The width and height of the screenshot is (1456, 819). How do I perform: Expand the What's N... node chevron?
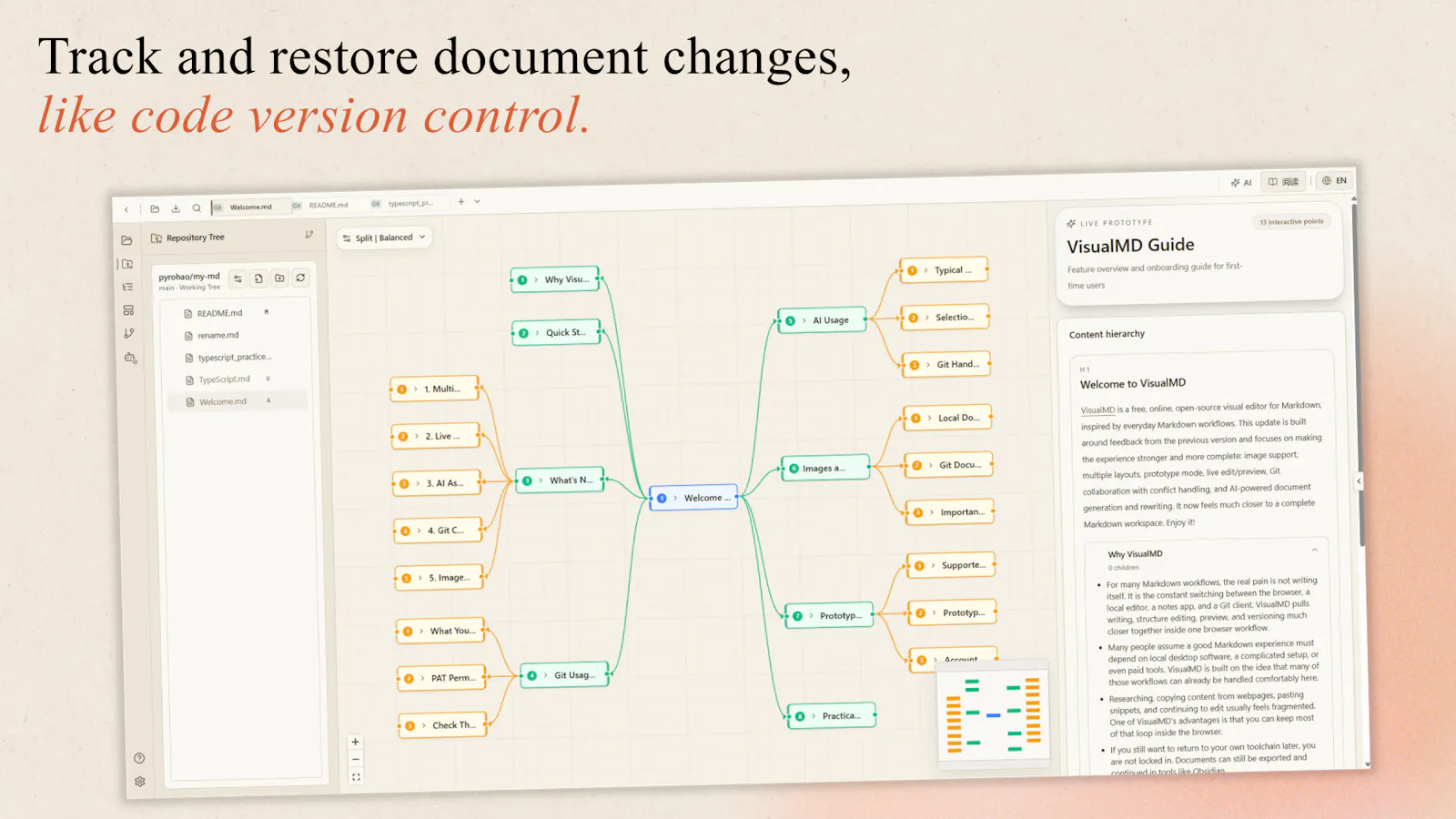(x=541, y=480)
